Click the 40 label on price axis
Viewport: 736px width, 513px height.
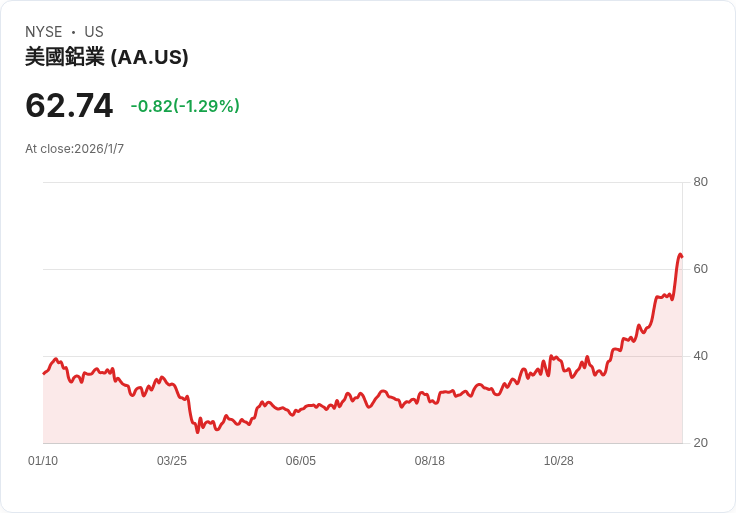[x=701, y=356]
